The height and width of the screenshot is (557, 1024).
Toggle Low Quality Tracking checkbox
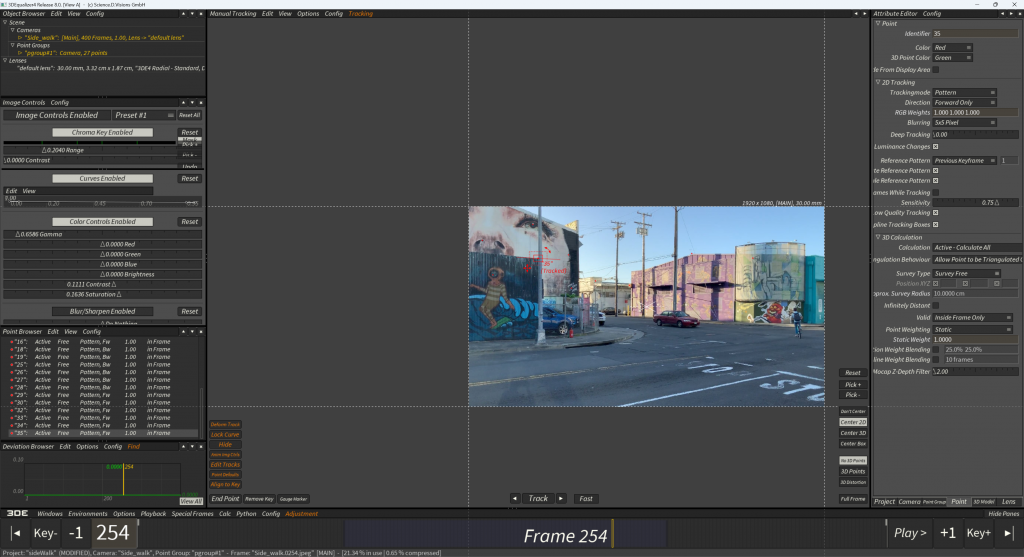click(936, 213)
